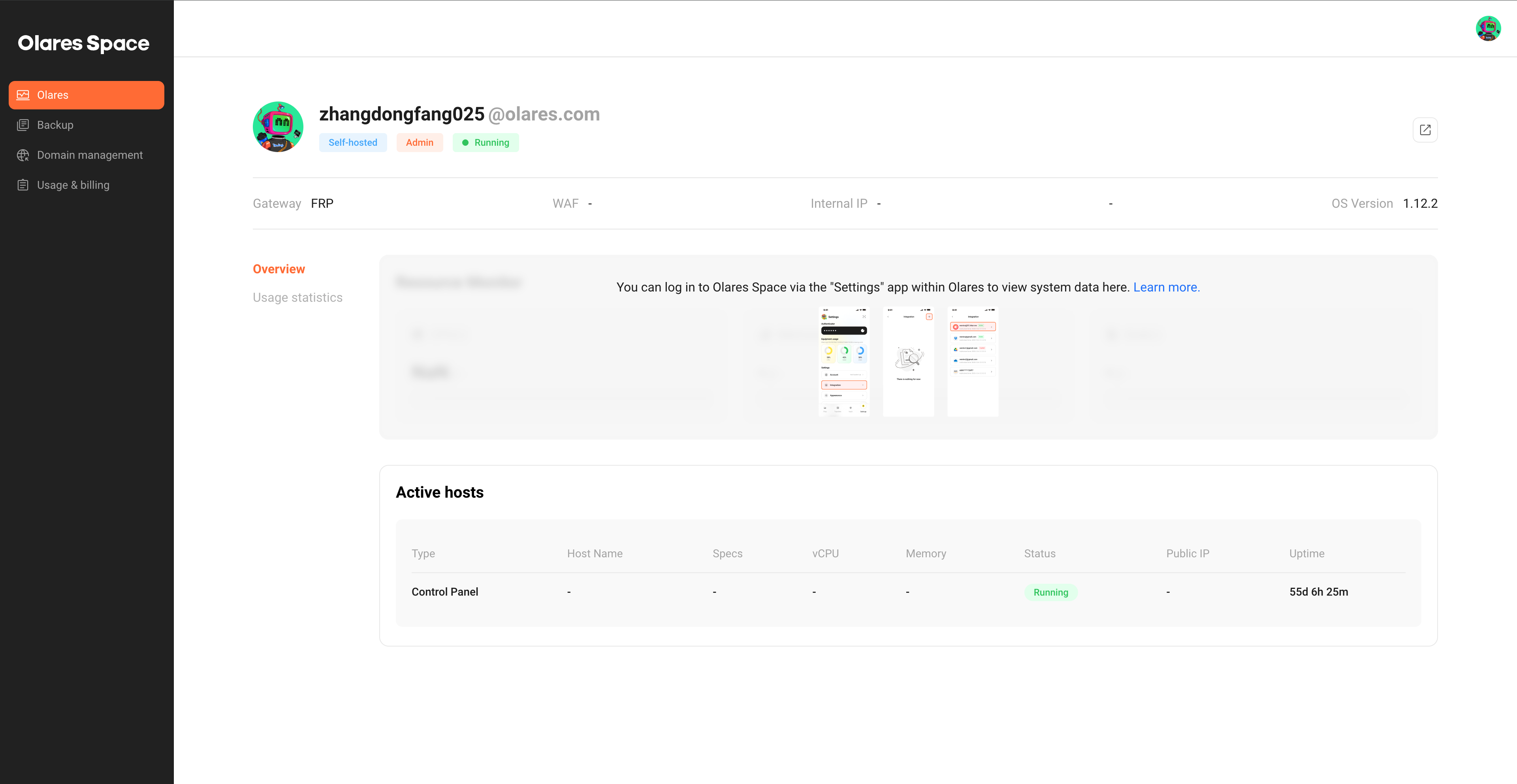Click the Olares Space logo
The width and height of the screenshot is (1517, 784).
[84, 43]
